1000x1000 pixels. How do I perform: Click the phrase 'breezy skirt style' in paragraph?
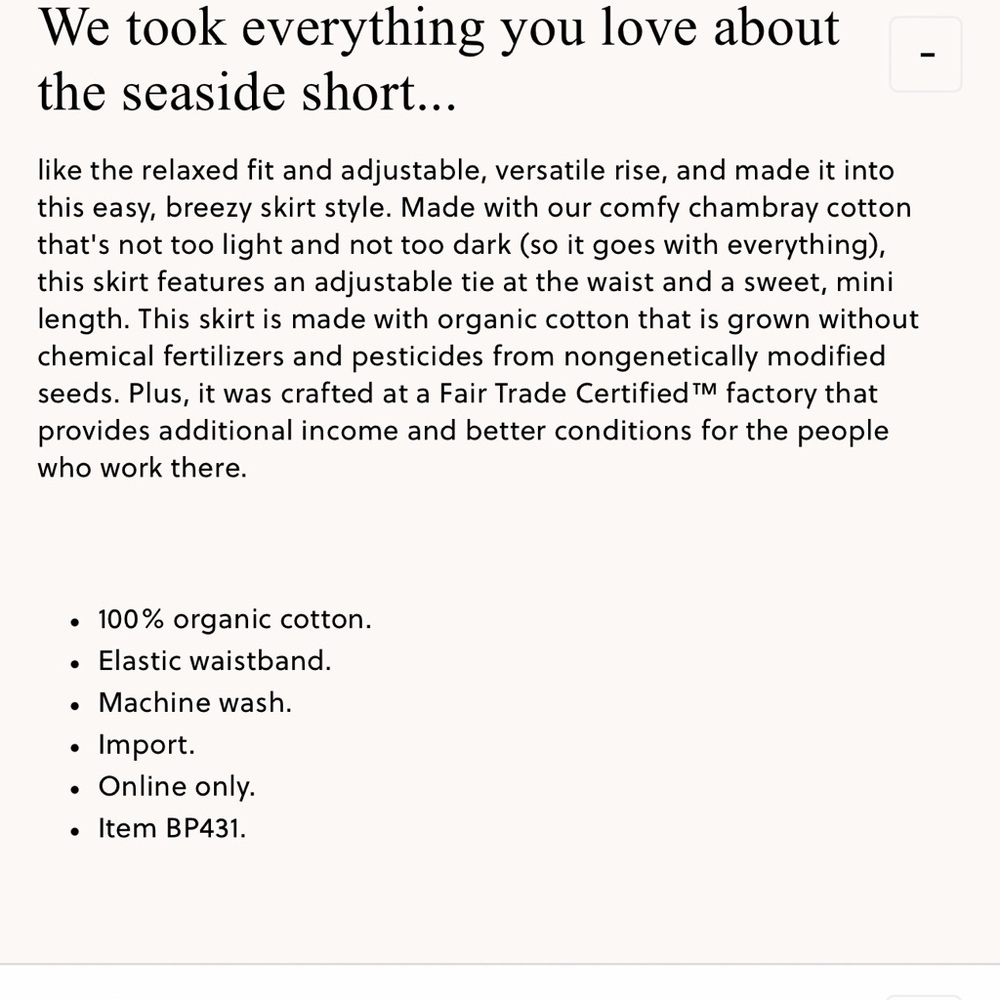pos(277,208)
